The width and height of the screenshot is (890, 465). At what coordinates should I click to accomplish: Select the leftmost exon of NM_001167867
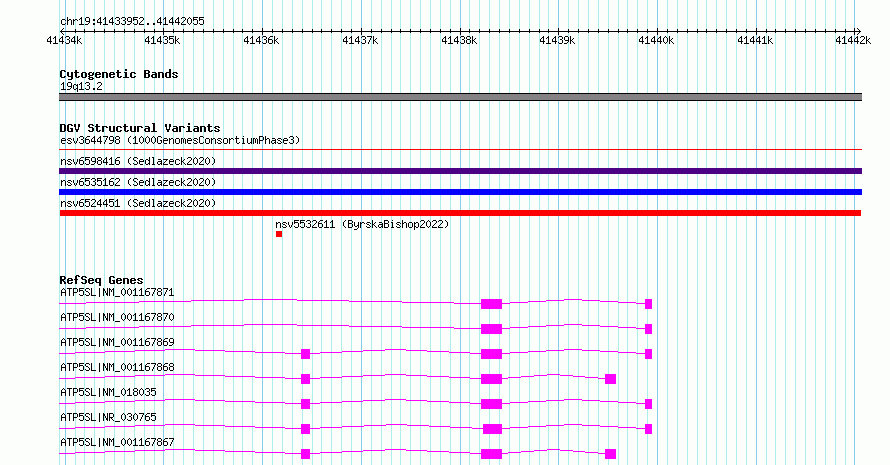(305, 454)
